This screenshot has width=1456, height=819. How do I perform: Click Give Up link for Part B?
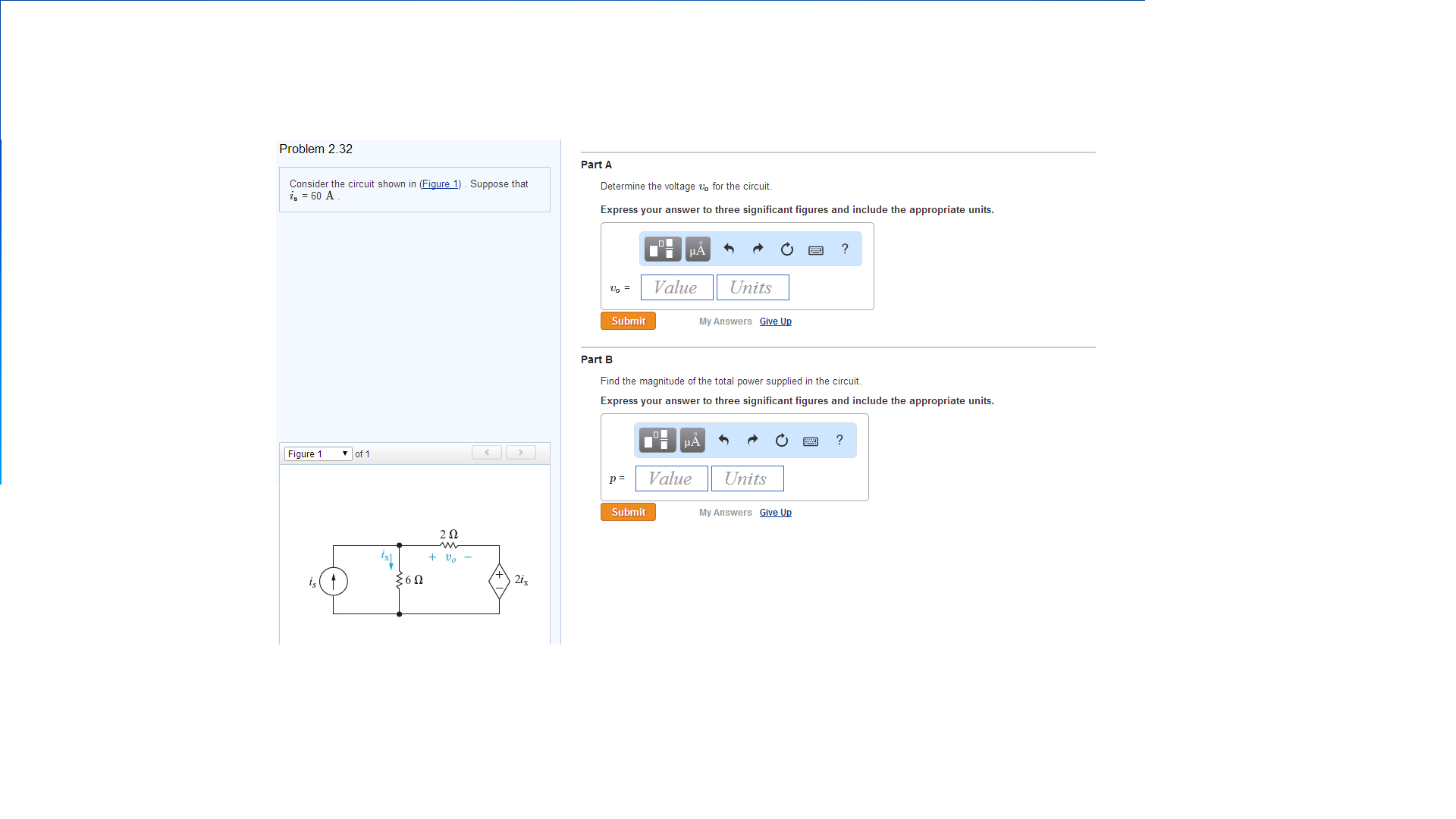pyautogui.click(x=776, y=513)
